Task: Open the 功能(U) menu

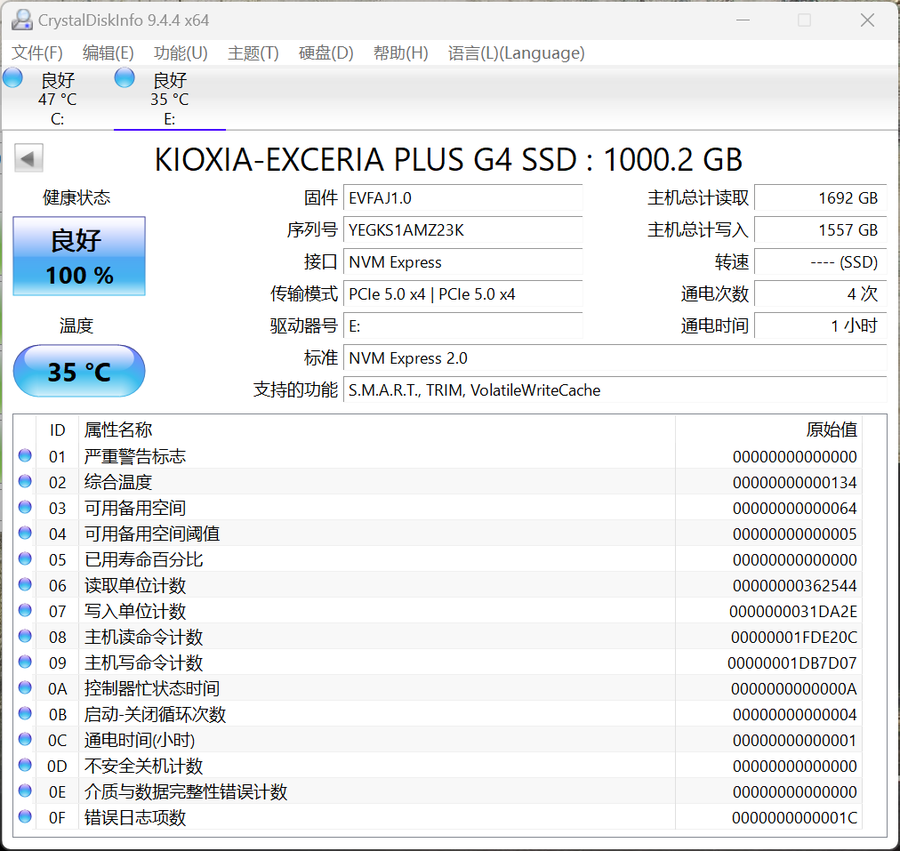Action: (181, 53)
